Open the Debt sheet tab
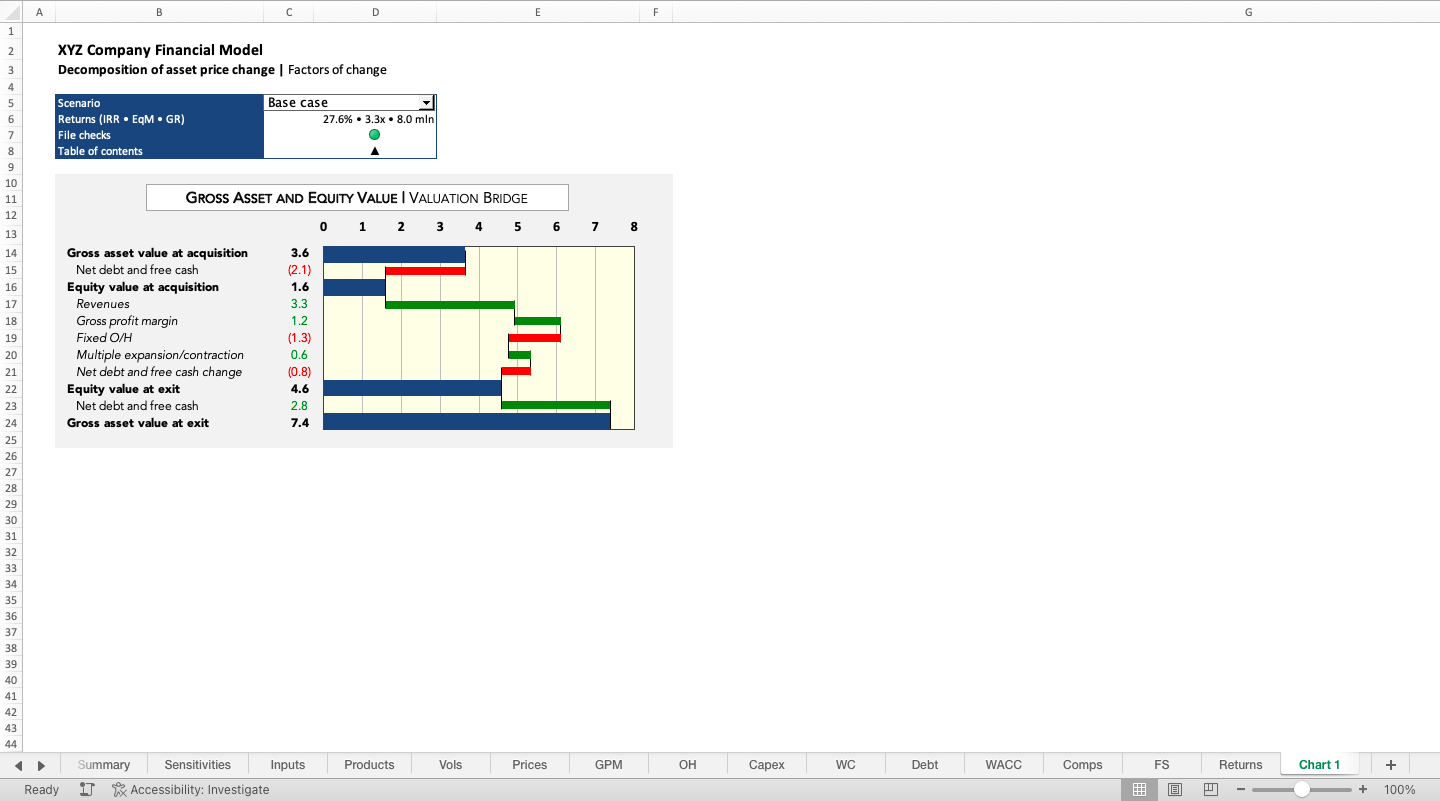Image resolution: width=1440 pixels, height=801 pixels. (x=924, y=765)
